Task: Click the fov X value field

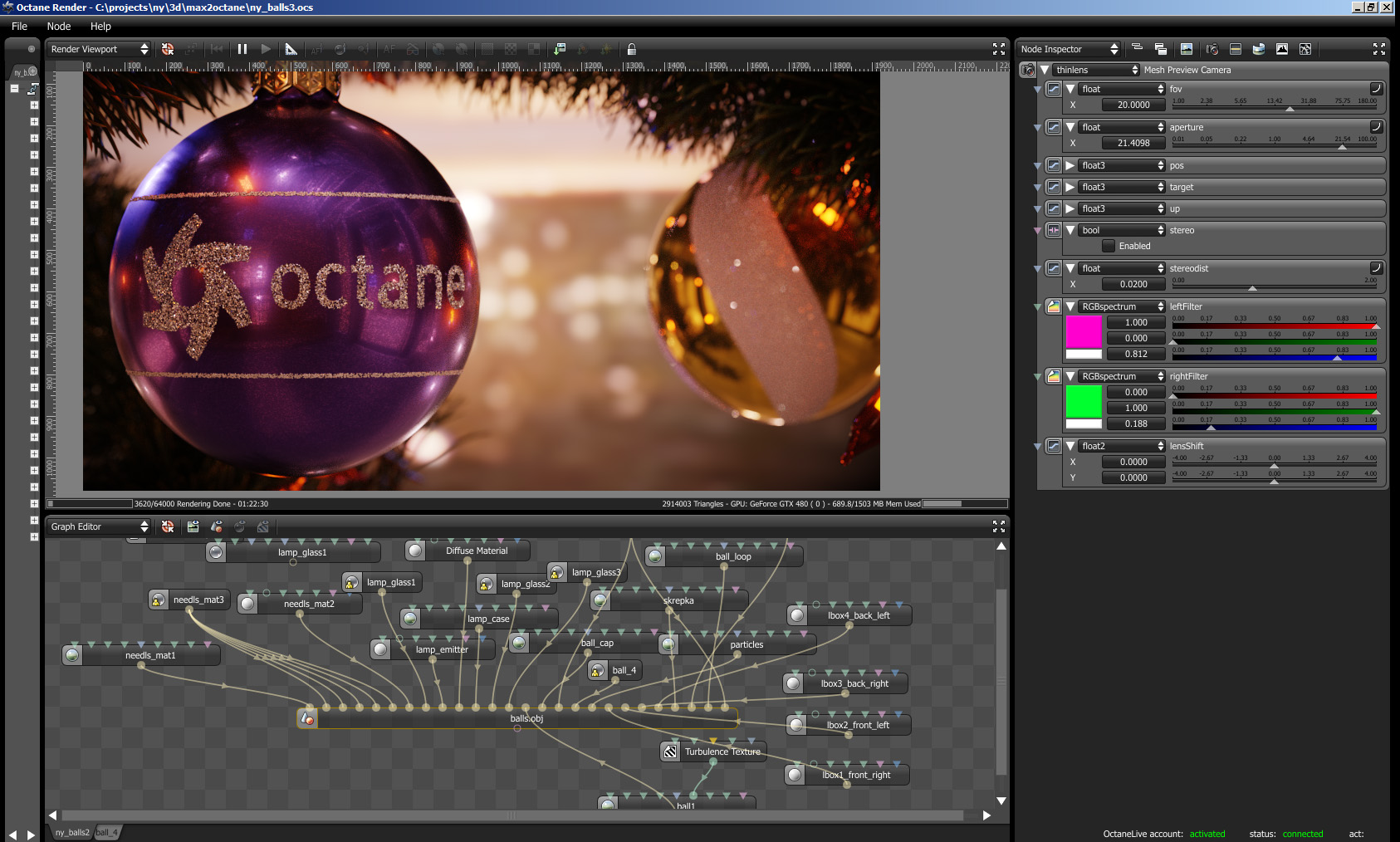Action: point(1133,105)
